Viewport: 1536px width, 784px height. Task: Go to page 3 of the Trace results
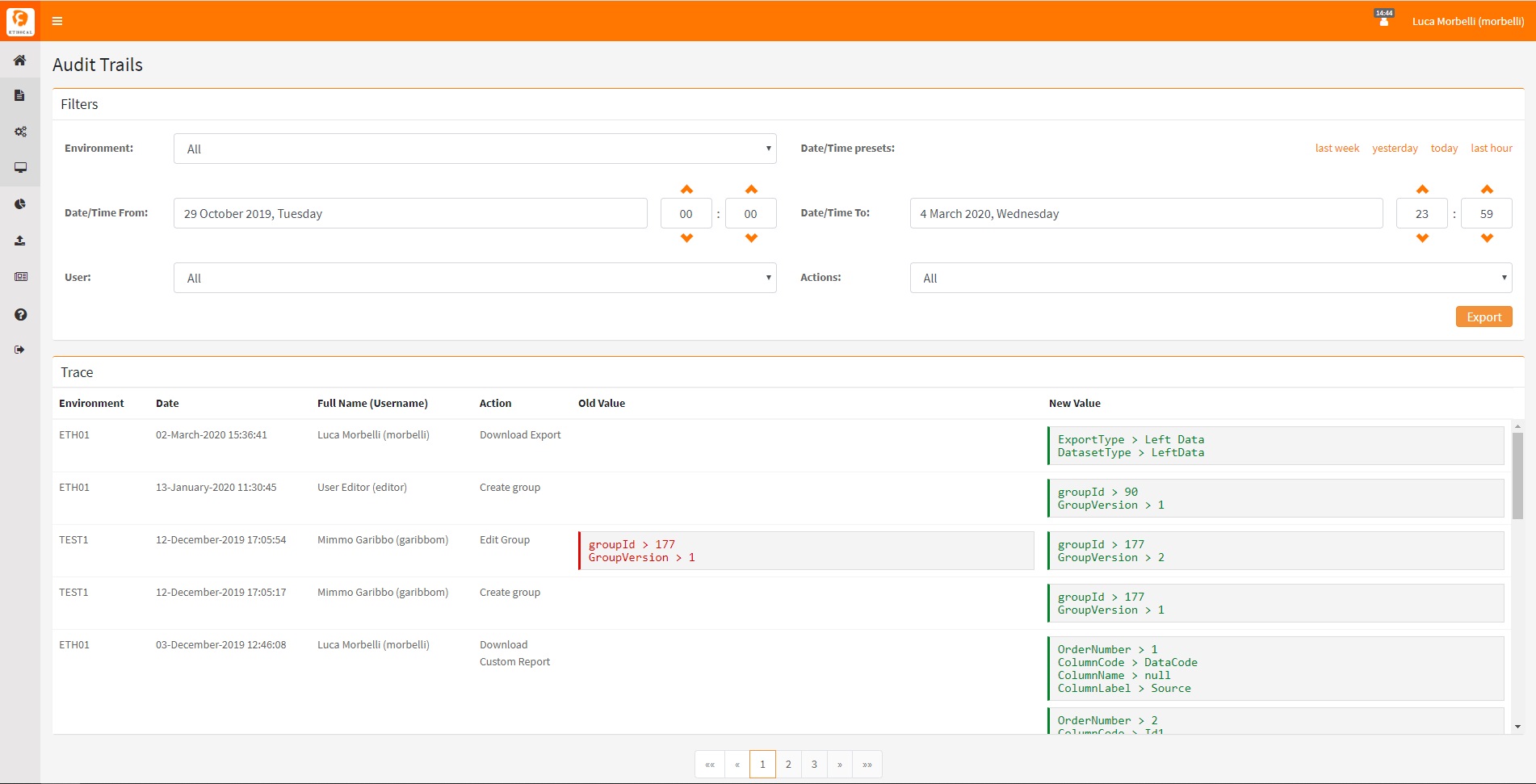813,764
